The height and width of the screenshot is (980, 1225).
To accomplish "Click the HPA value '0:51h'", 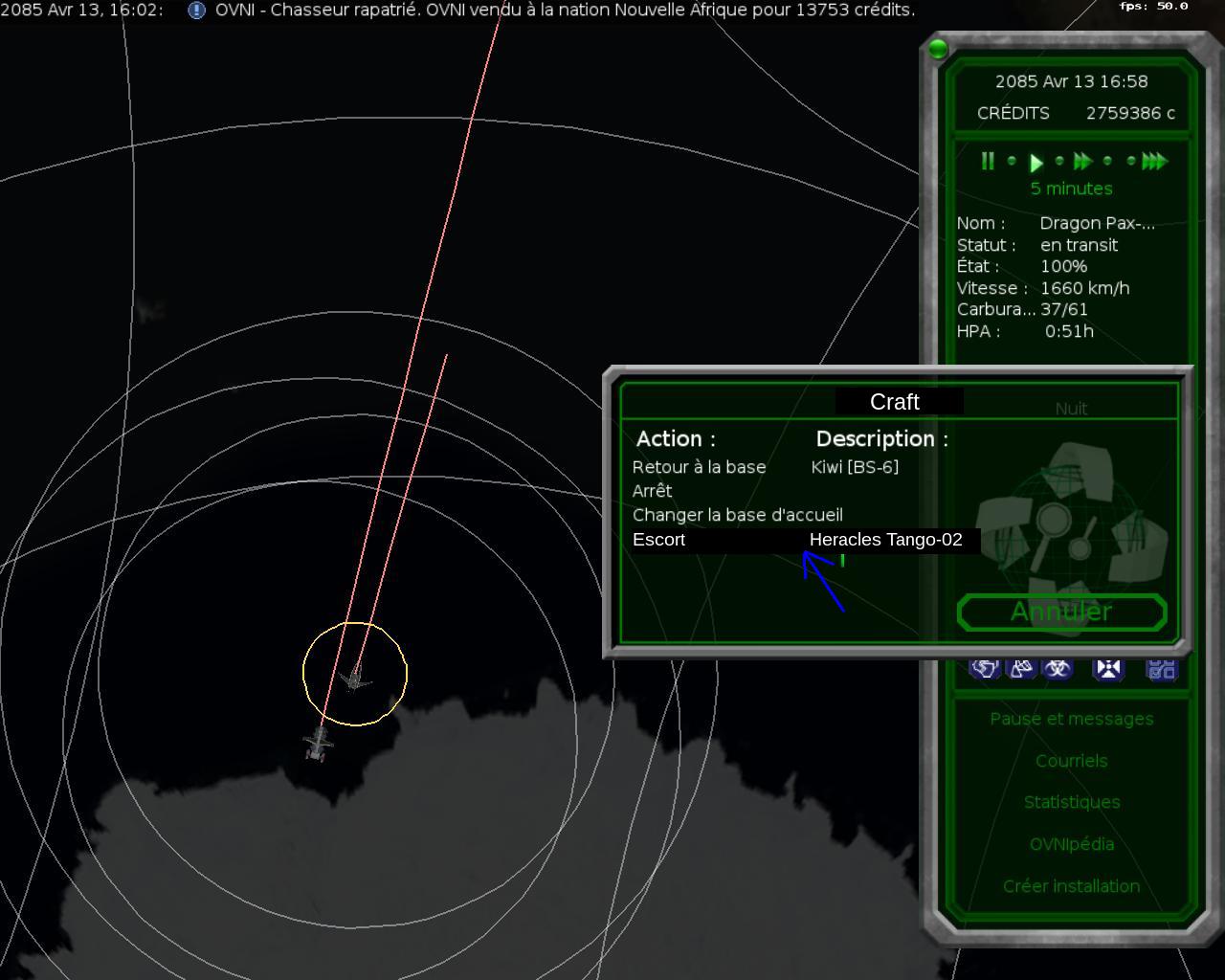I will point(1069,331).
